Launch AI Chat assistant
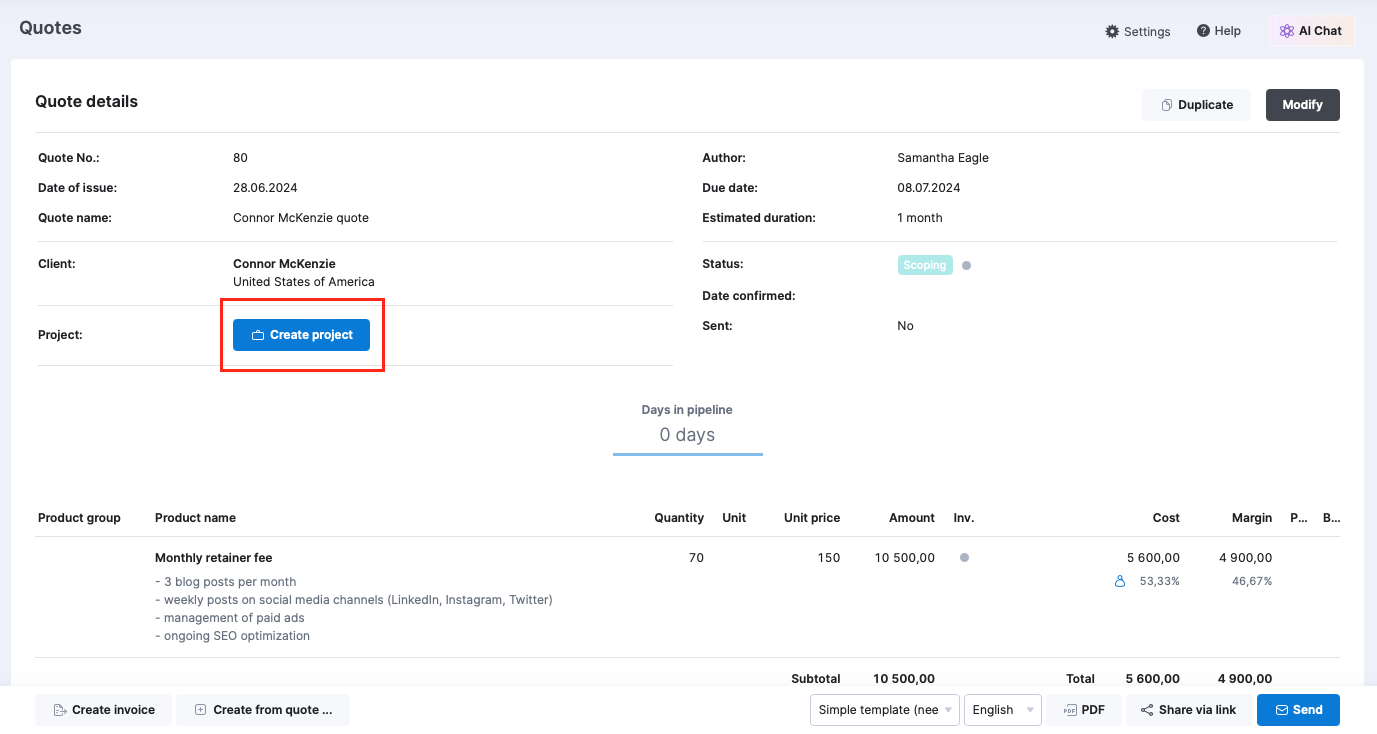 tap(1311, 31)
